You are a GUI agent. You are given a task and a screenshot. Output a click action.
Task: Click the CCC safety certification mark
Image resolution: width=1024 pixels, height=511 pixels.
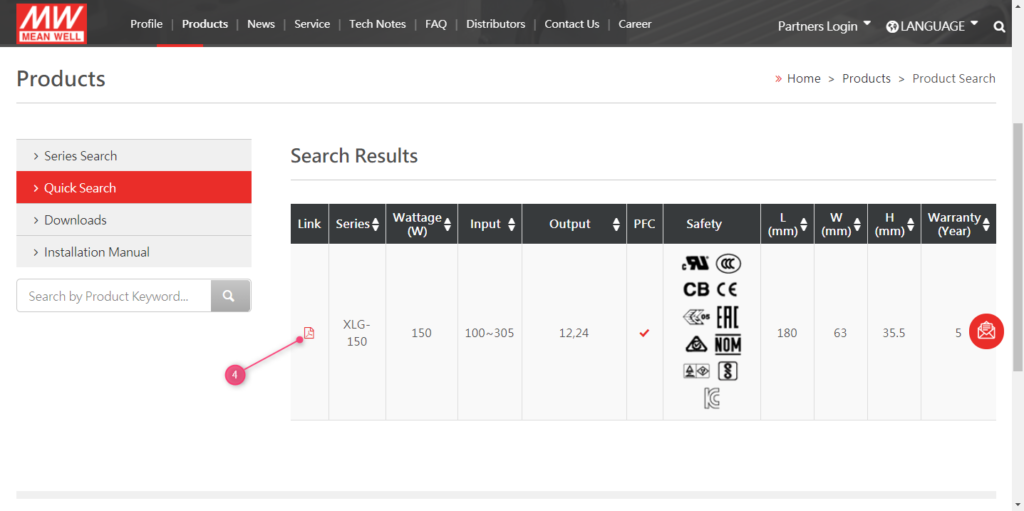[728, 264]
